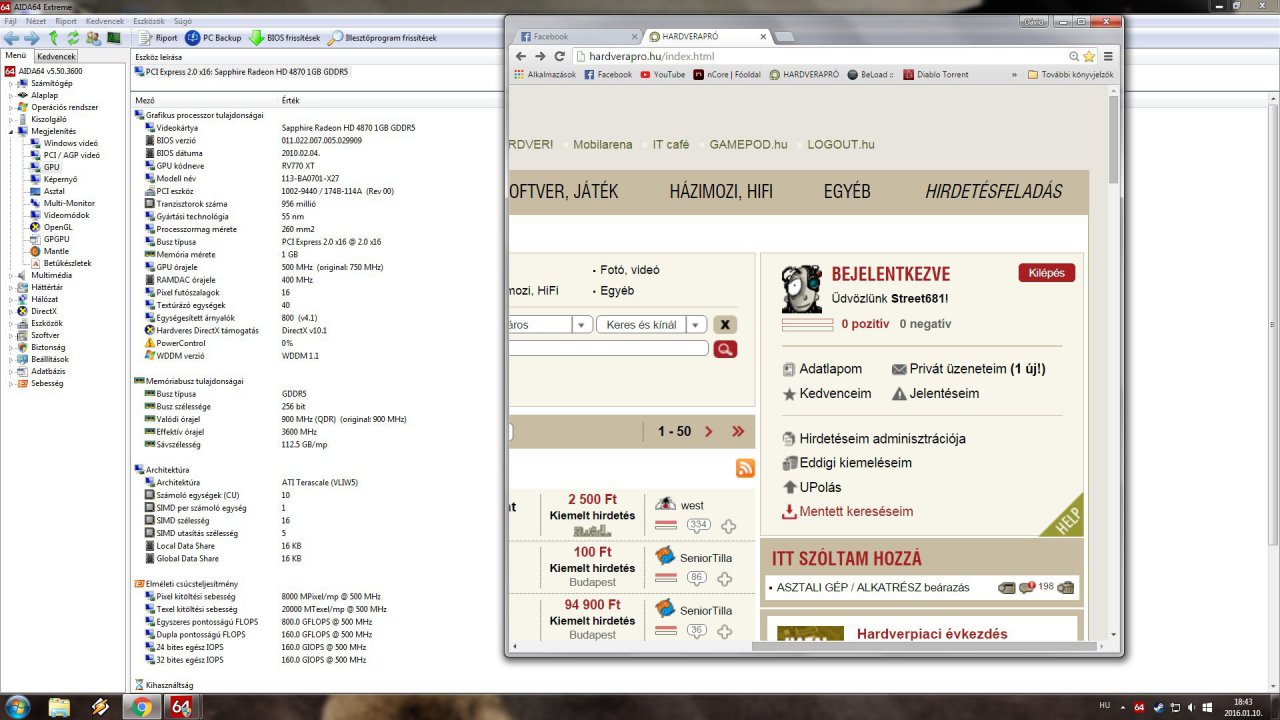Click the Hardverapró search text field
The height and width of the screenshot is (720, 1280).
click(608, 349)
